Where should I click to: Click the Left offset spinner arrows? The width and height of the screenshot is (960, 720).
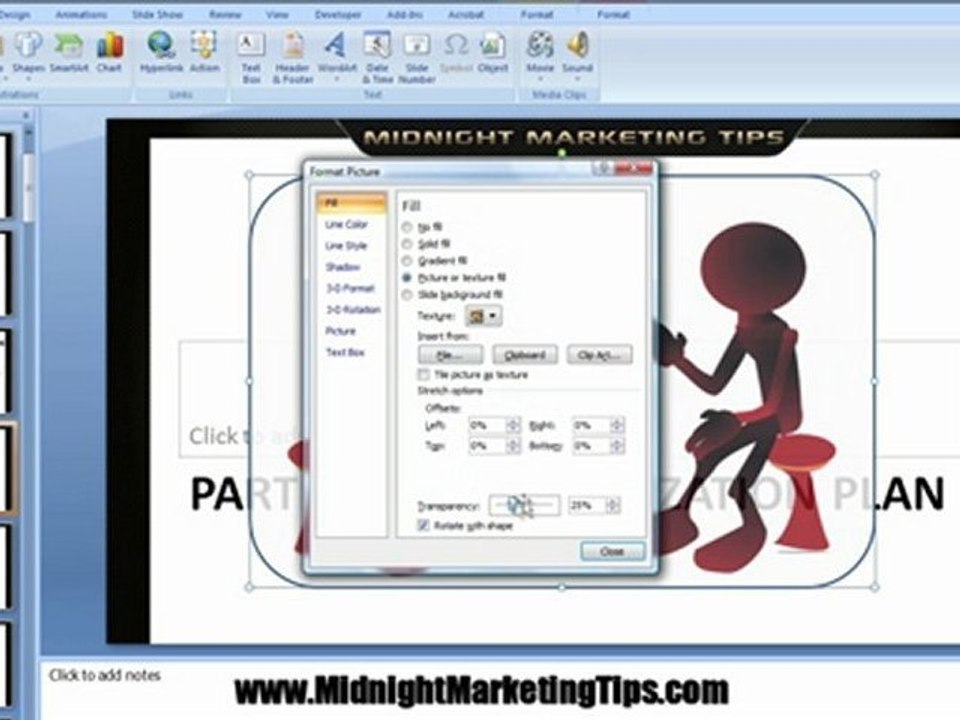513,425
